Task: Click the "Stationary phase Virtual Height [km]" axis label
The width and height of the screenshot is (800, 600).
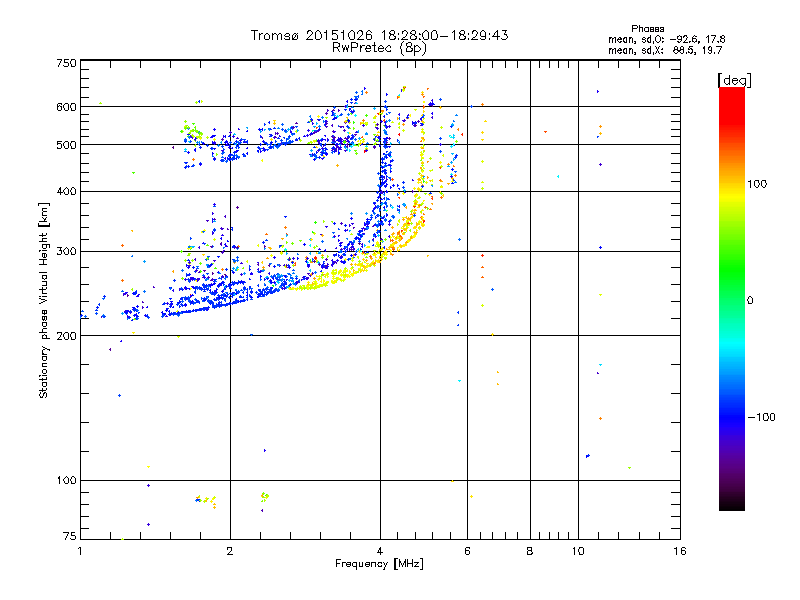Action: click(x=44, y=300)
